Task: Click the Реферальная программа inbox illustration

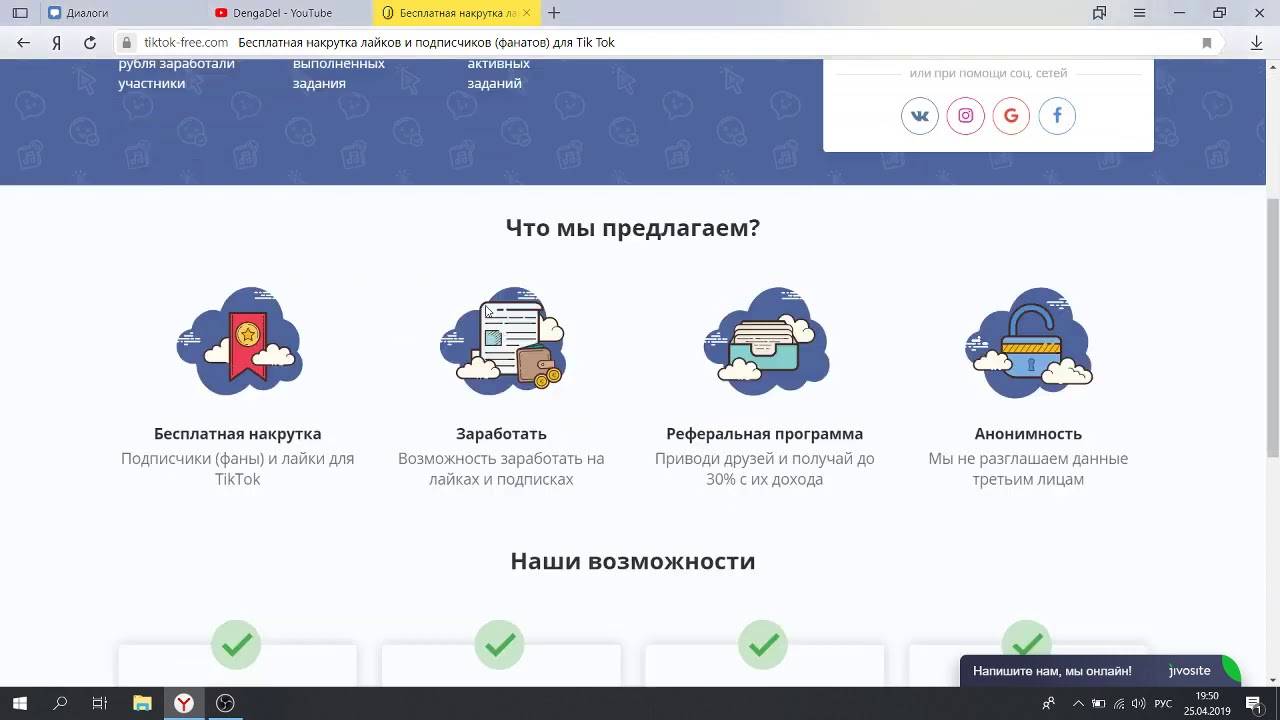Action: (765, 342)
